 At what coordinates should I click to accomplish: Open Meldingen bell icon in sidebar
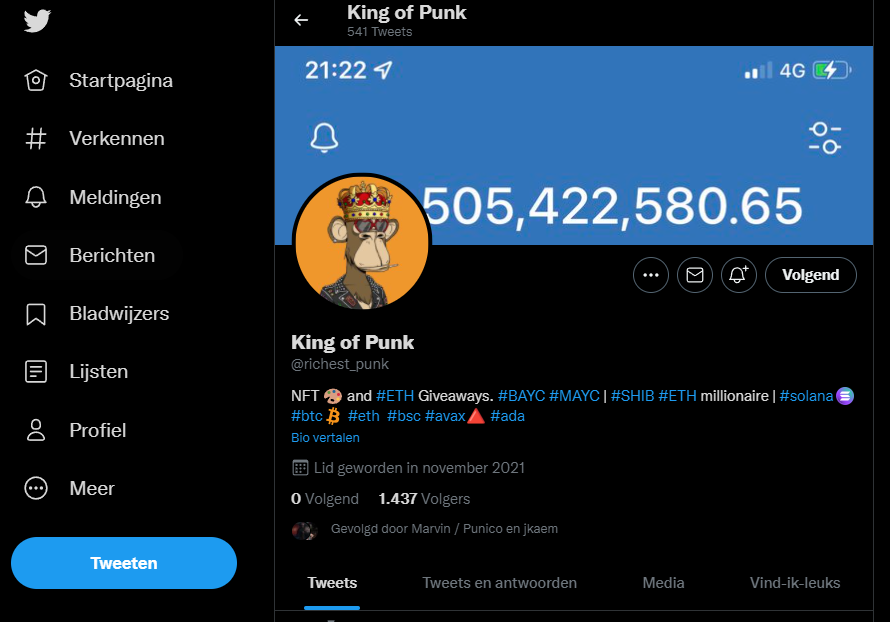(x=36, y=197)
